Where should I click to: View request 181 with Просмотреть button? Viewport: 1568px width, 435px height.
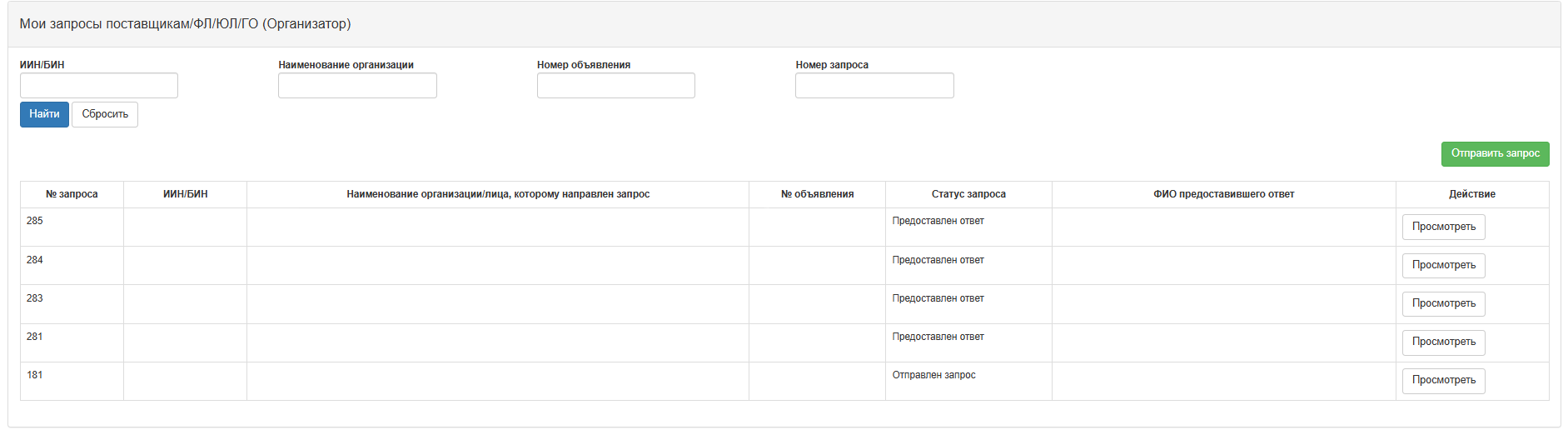pyautogui.click(x=1444, y=380)
